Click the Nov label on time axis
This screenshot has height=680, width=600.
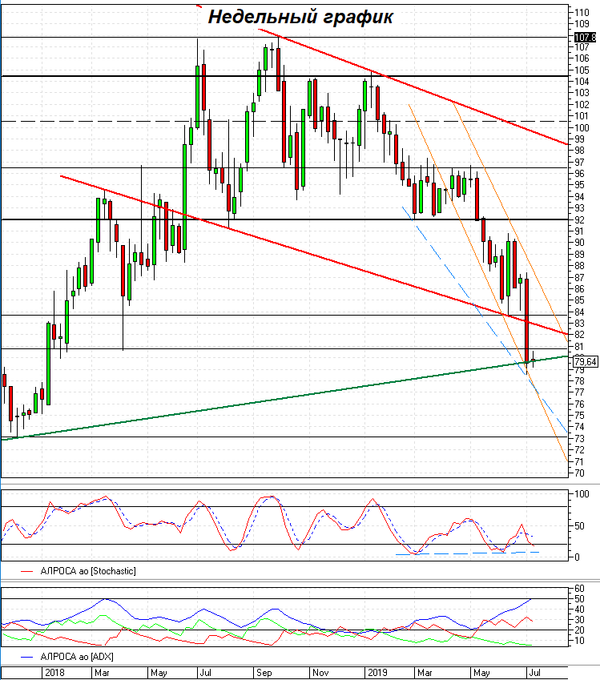(320, 673)
